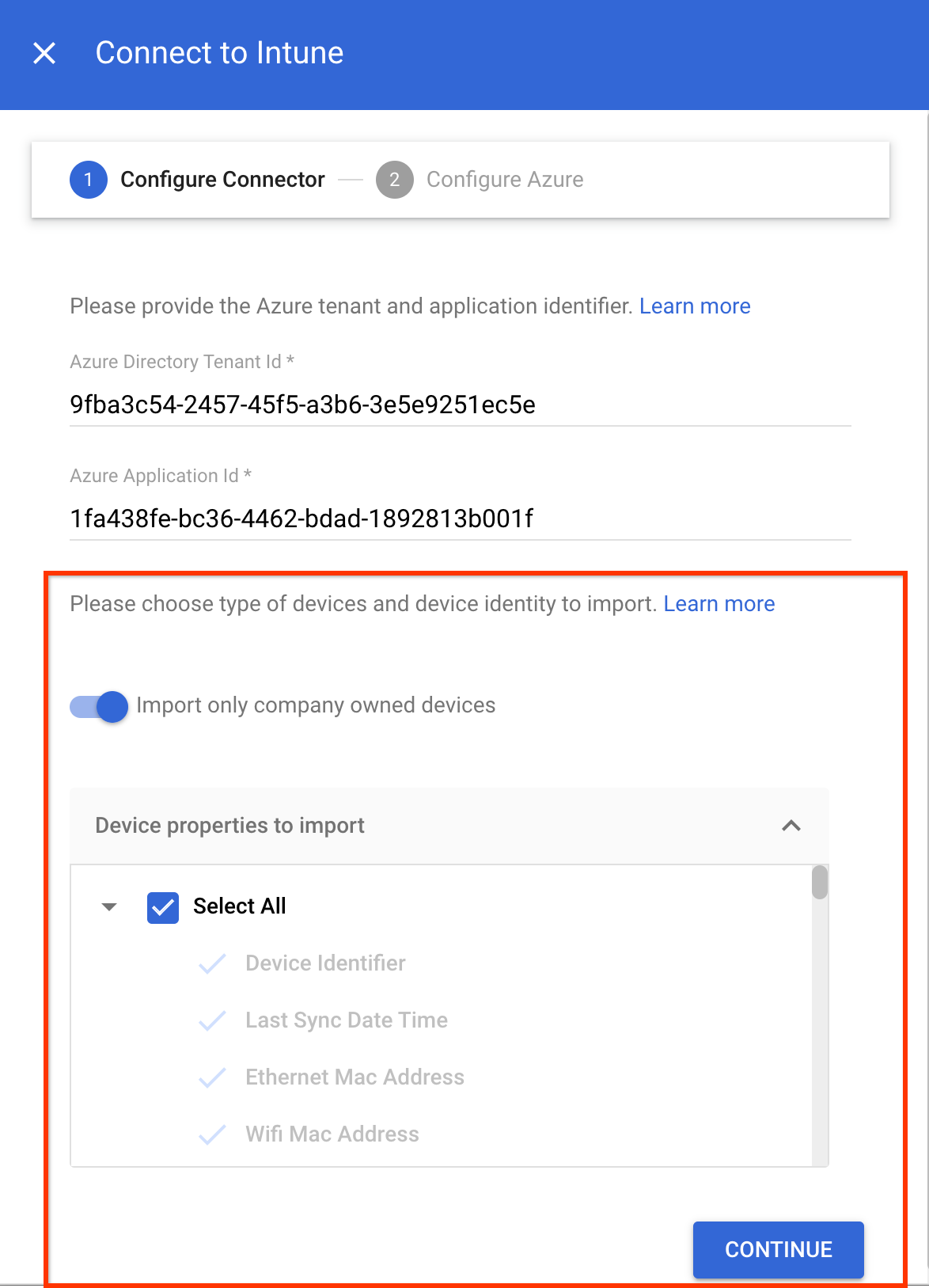This screenshot has height=1288, width=929.
Task: Edit the Azure Directory Tenant Id field
Action: click(x=460, y=405)
